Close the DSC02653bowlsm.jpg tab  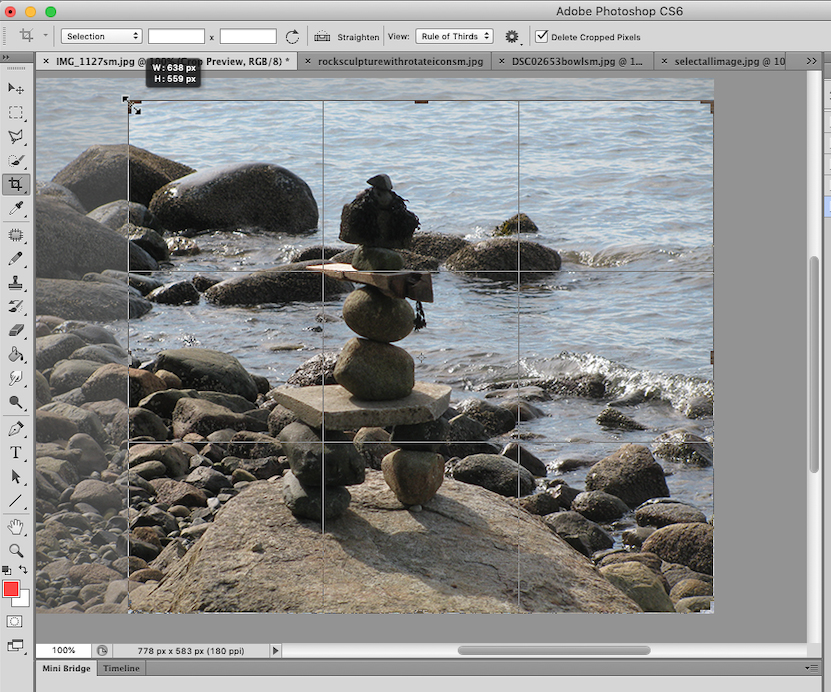[501, 61]
